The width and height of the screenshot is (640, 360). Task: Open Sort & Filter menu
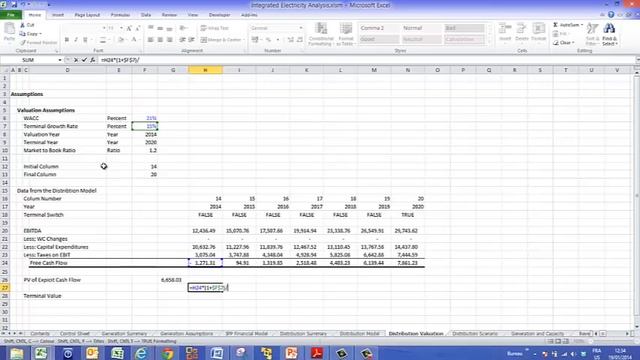coord(592,34)
